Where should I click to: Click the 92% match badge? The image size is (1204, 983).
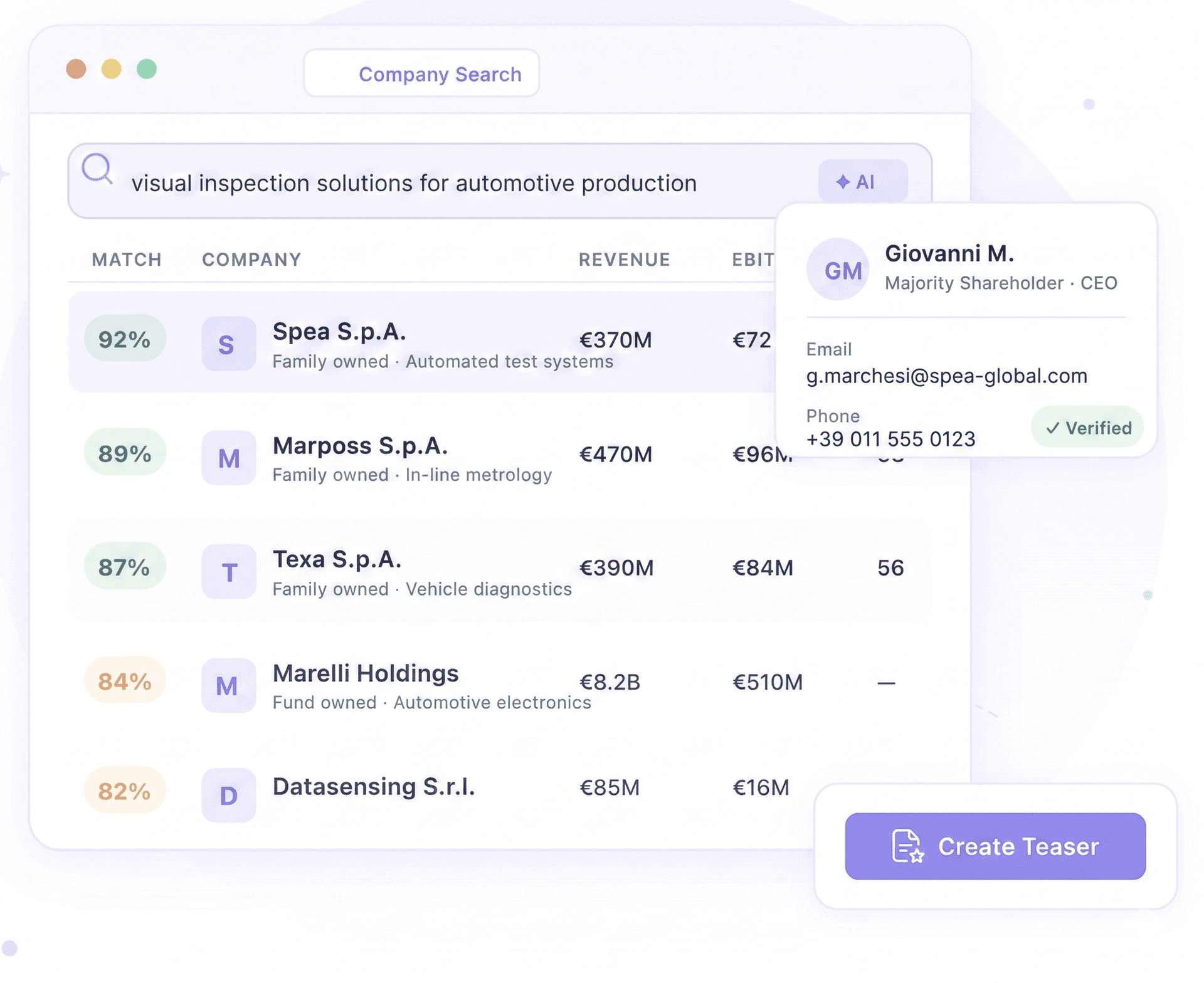coord(125,339)
